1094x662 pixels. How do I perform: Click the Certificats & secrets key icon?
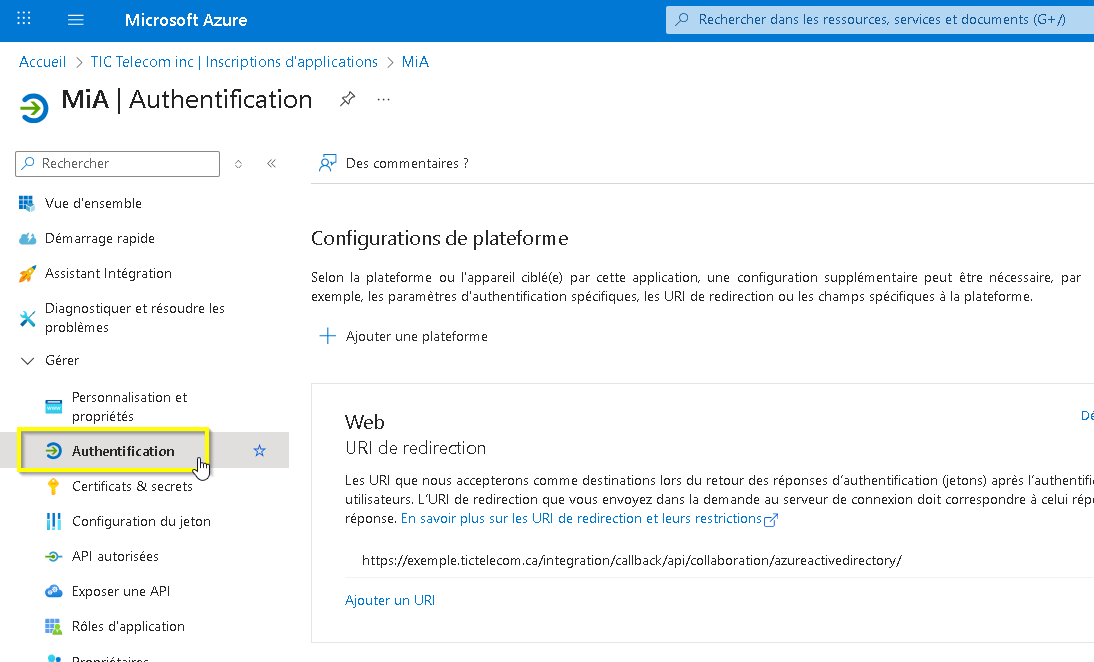tap(53, 486)
